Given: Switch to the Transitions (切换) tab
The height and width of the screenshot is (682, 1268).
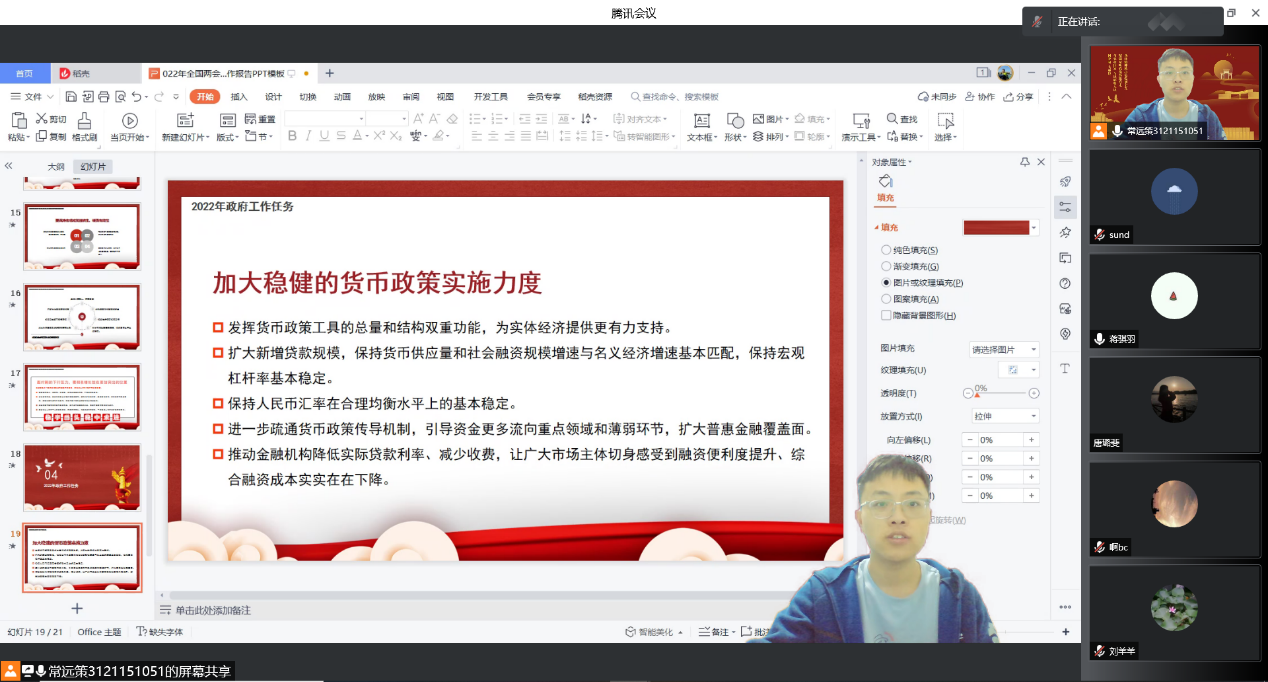Looking at the screenshot, I should tap(307, 97).
